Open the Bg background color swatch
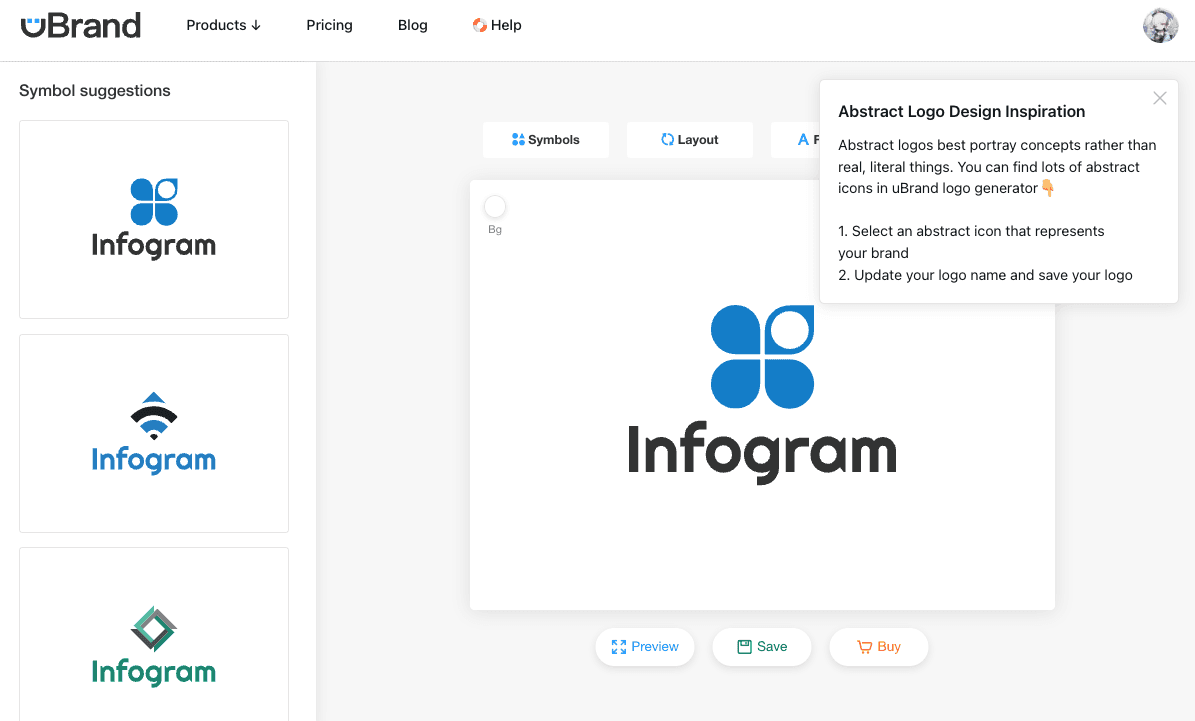Screen dimensions: 1195x721 tap(495, 207)
